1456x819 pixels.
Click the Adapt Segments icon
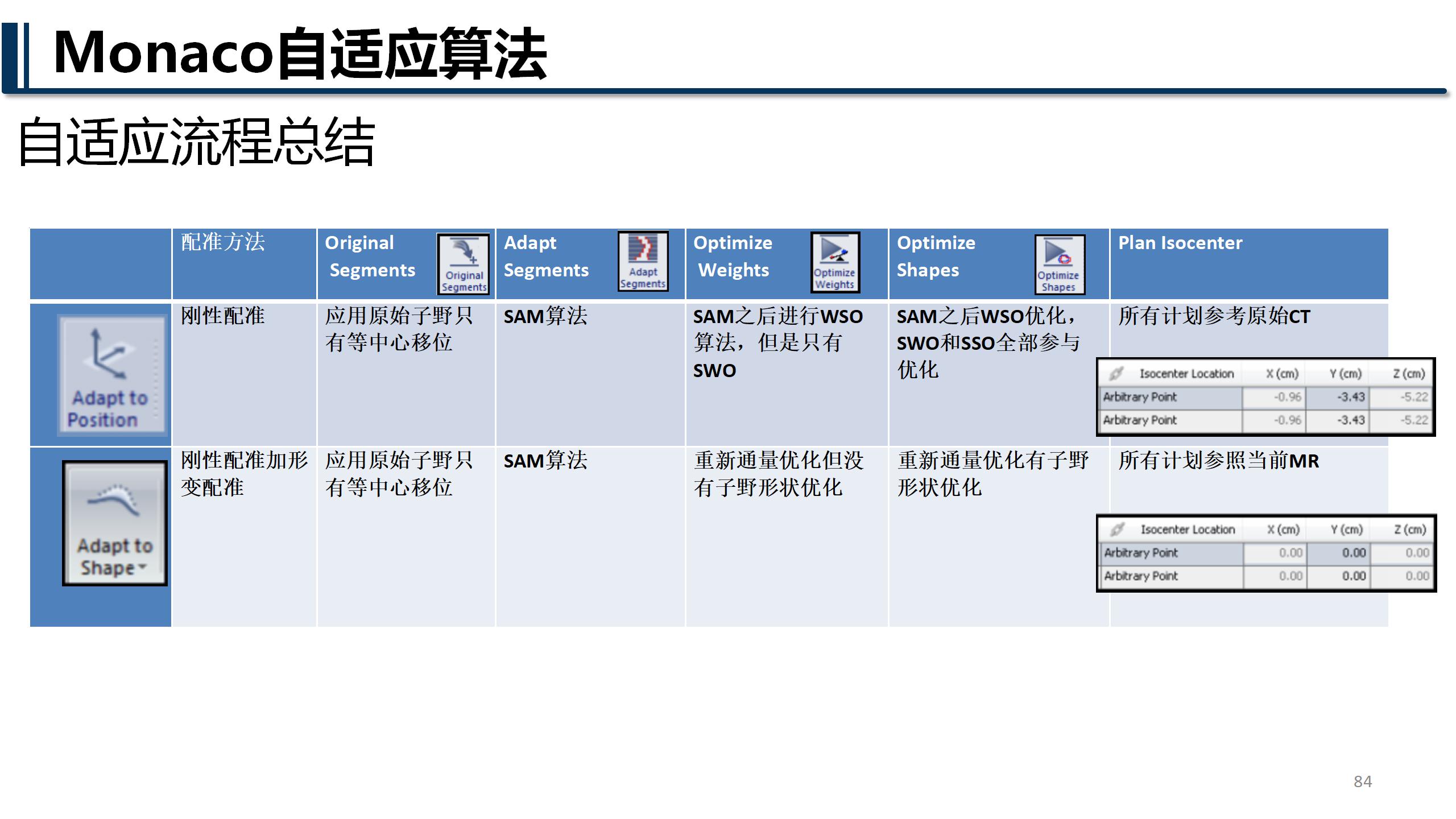click(x=643, y=262)
